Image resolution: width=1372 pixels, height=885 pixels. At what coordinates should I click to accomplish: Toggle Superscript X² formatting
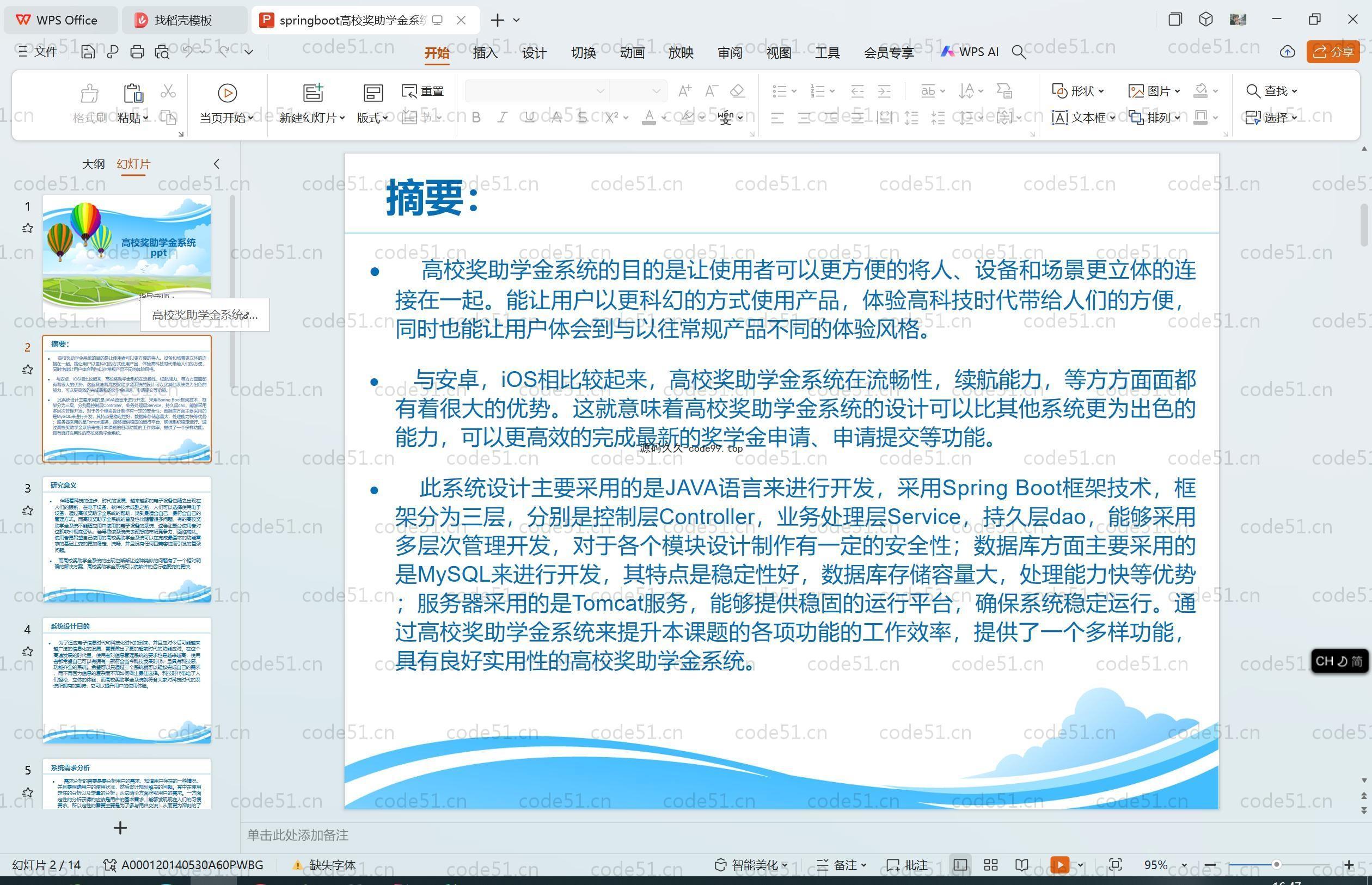pyautogui.click(x=611, y=118)
